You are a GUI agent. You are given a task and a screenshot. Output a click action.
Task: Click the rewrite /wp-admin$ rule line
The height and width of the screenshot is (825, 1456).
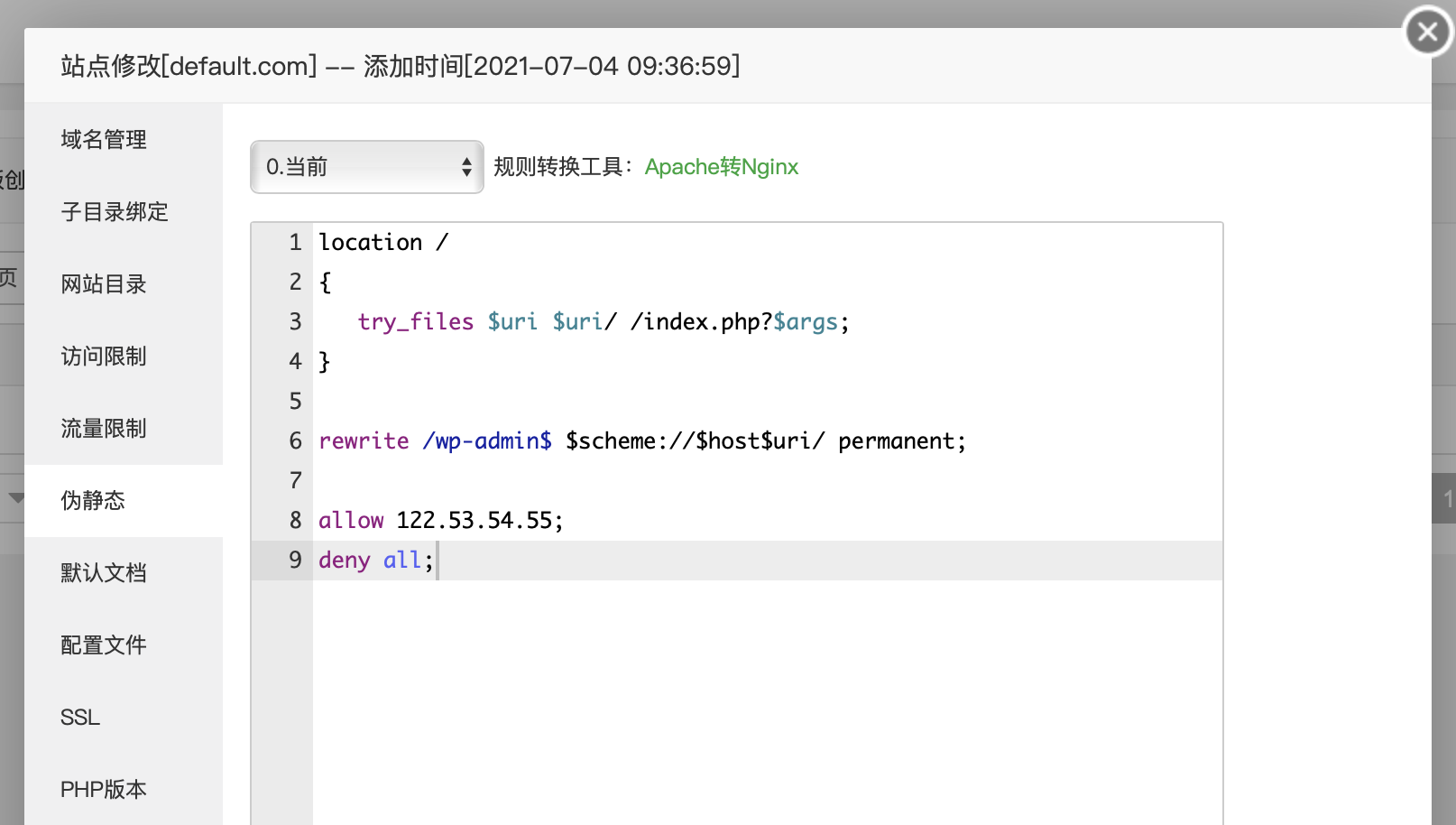coord(642,441)
